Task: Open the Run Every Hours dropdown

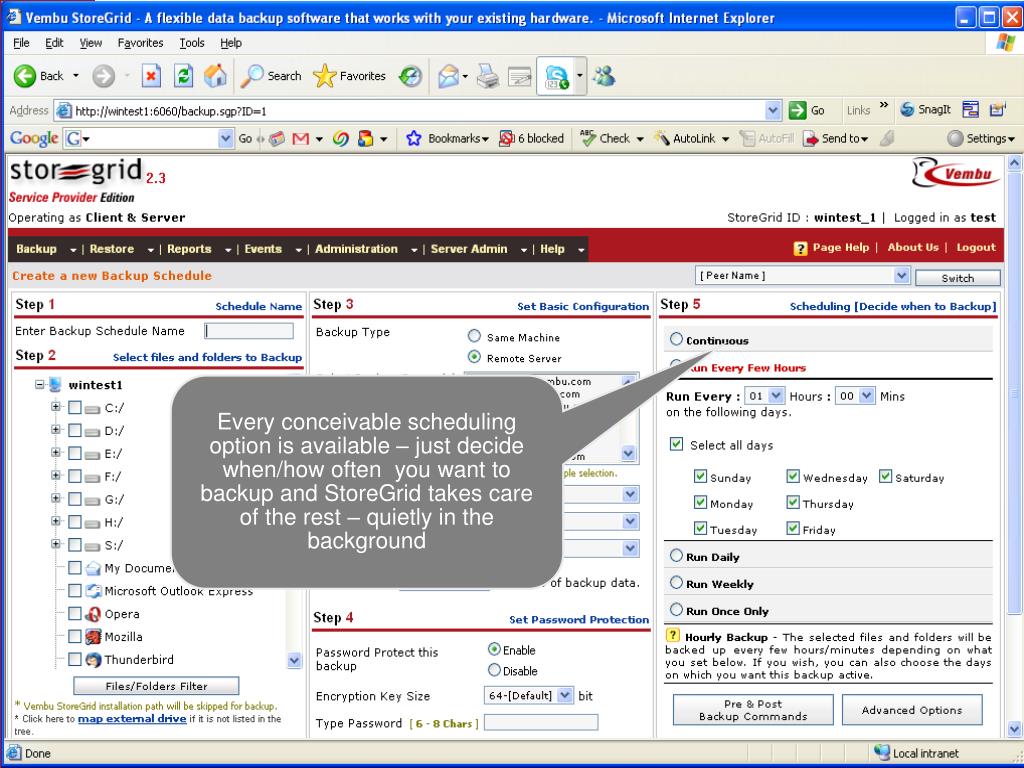Action: point(776,396)
